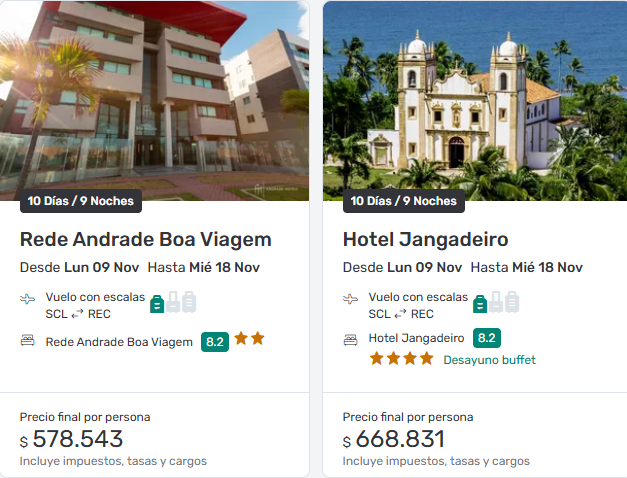The image size is (627, 478).
Task: Click the four-star rating of Hotel Jangadeiro
Action: pyautogui.click(x=401, y=358)
